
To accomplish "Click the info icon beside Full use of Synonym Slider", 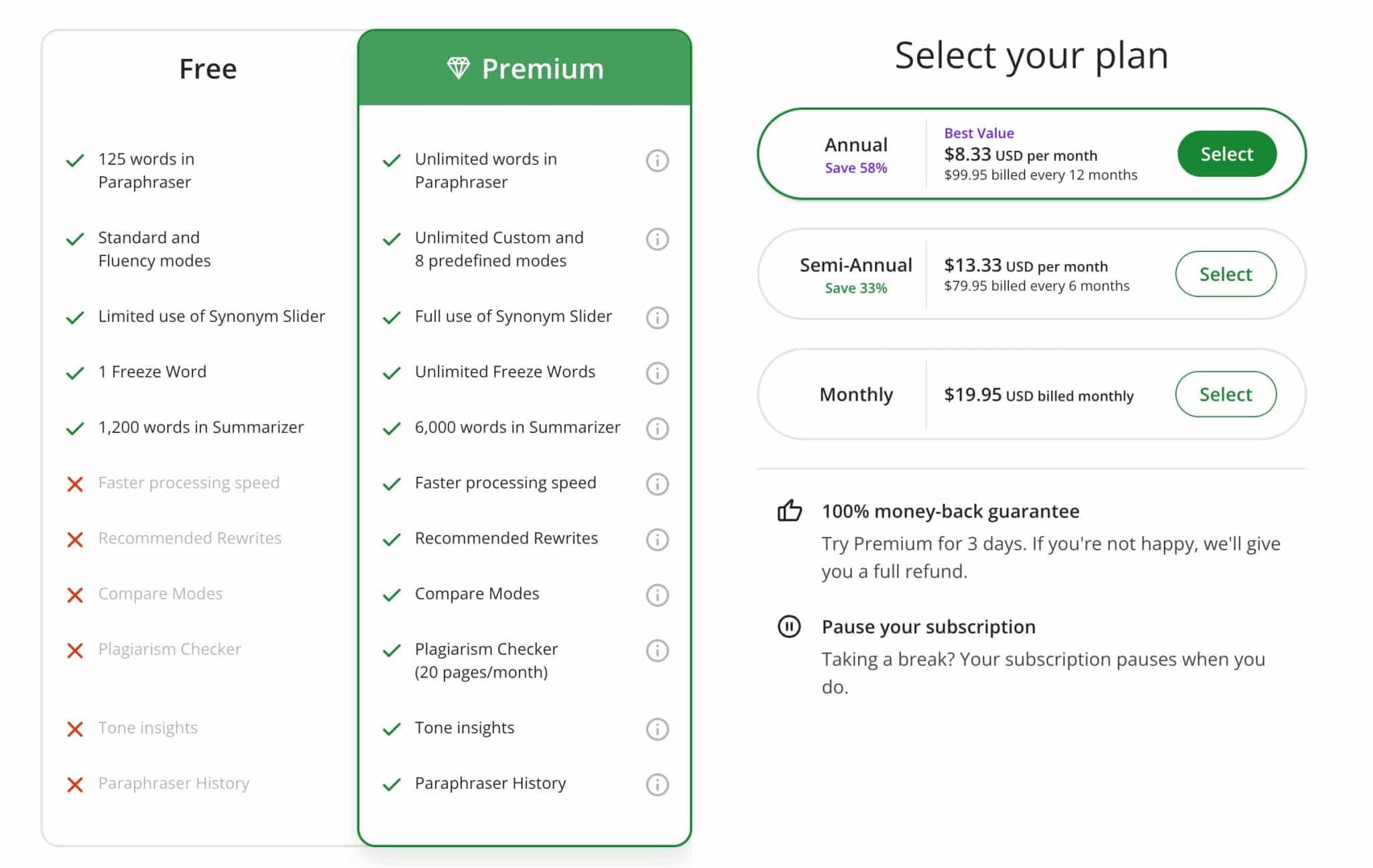I will [657, 318].
